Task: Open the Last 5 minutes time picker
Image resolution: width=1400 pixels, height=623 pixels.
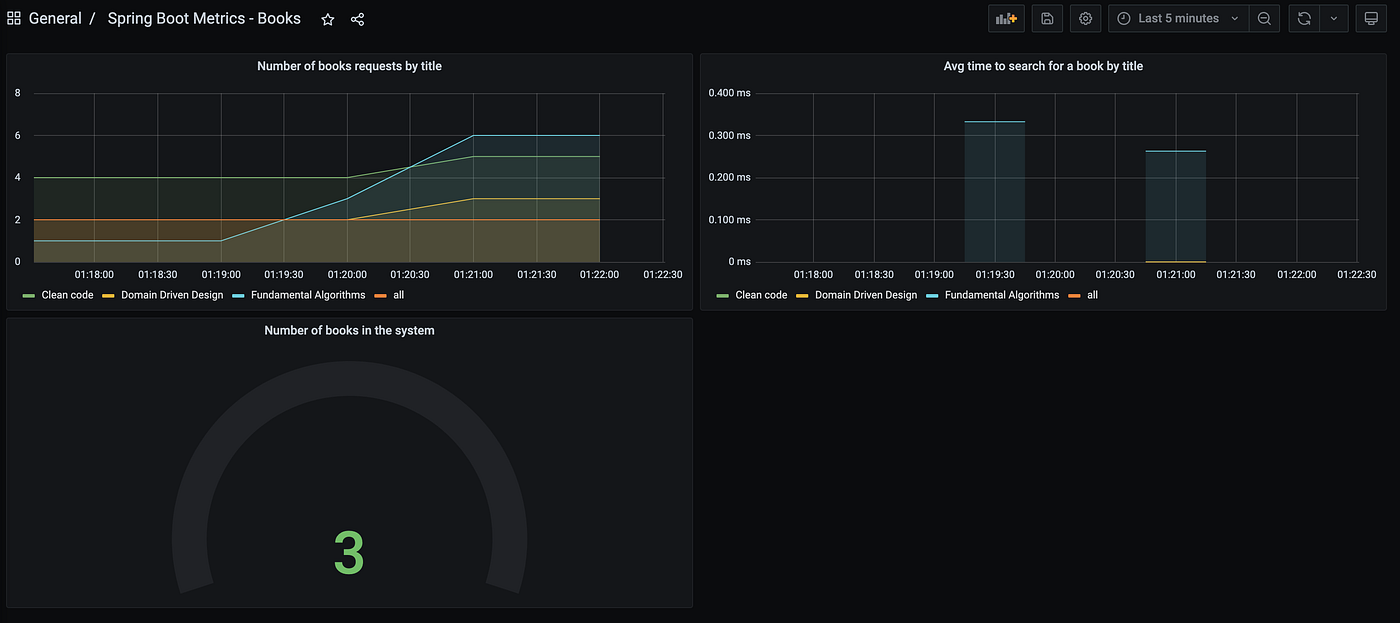Action: click(x=1178, y=18)
